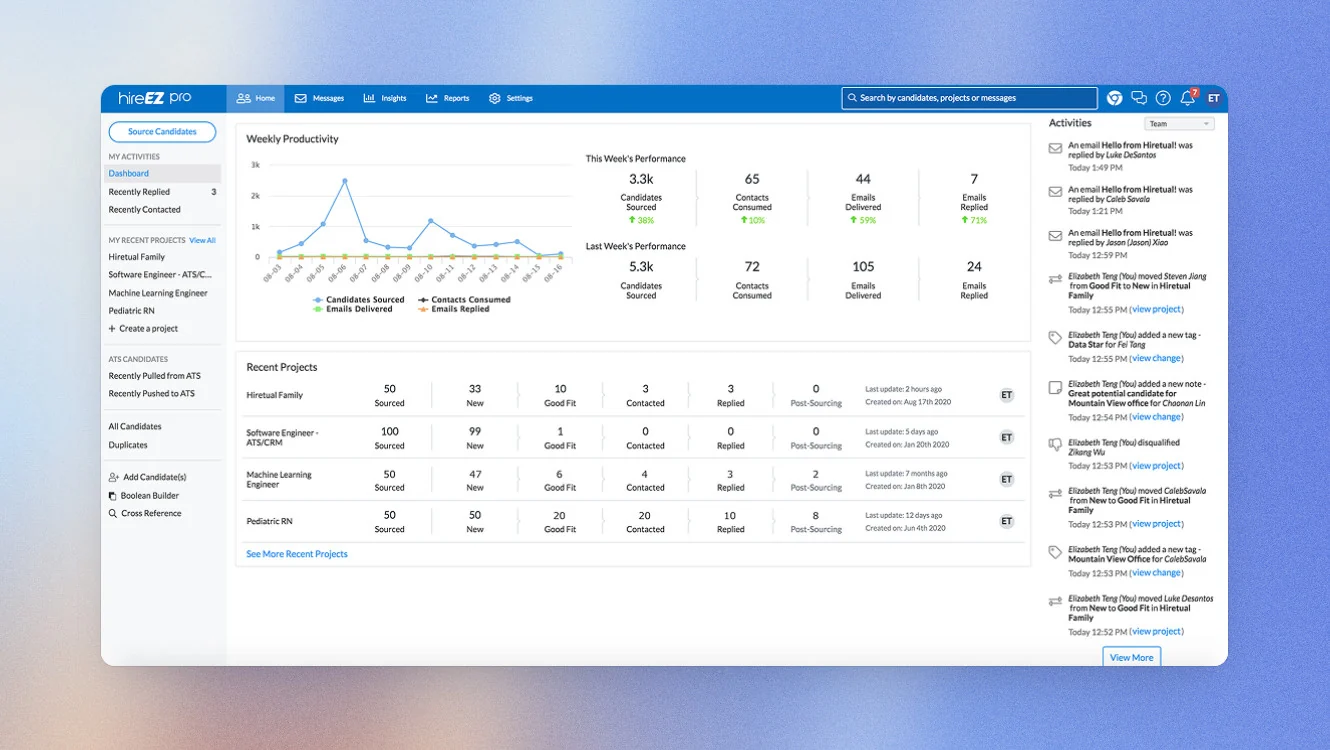Click in the candidates search field

tap(970, 98)
